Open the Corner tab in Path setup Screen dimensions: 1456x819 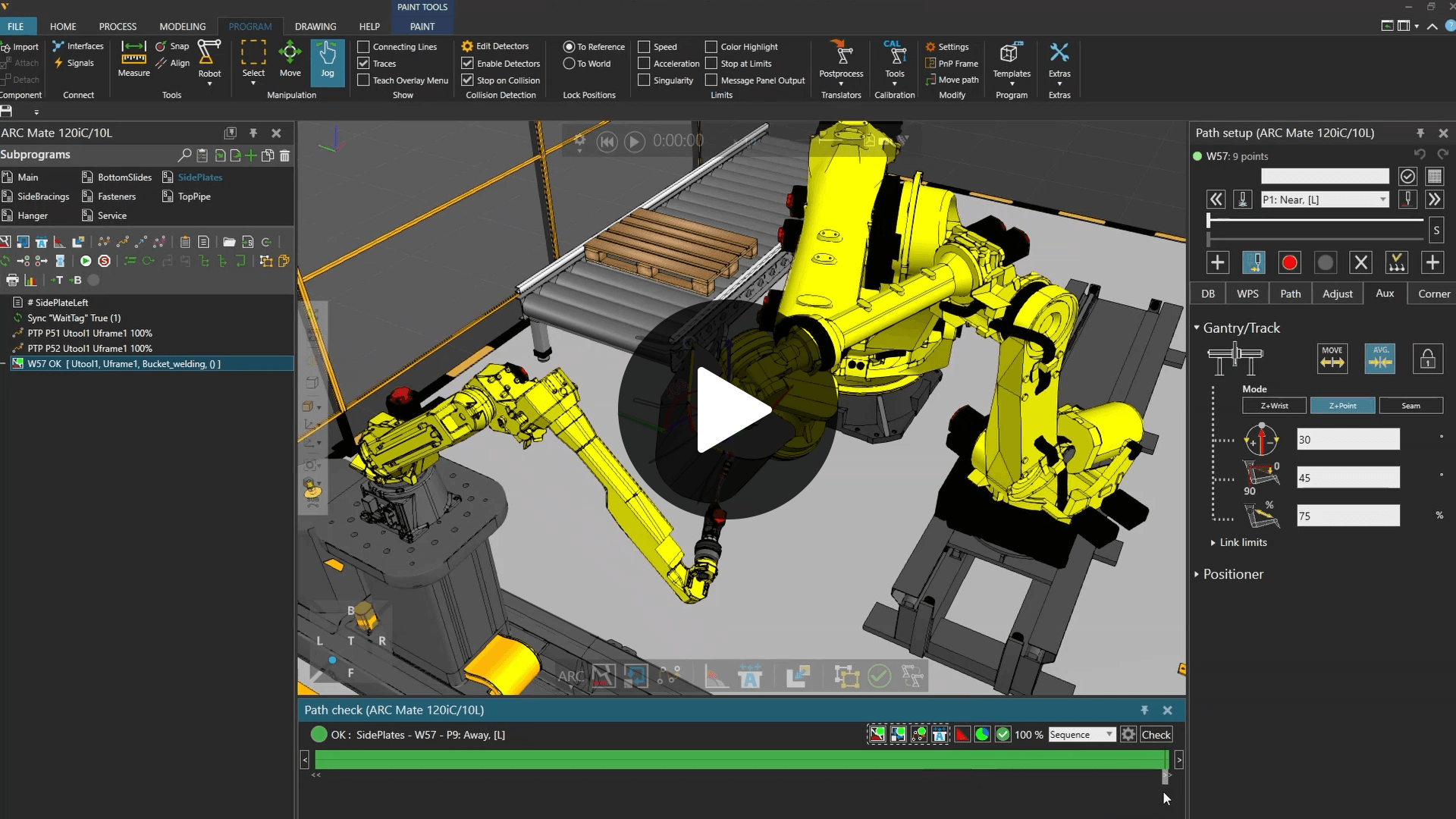tap(1433, 293)
